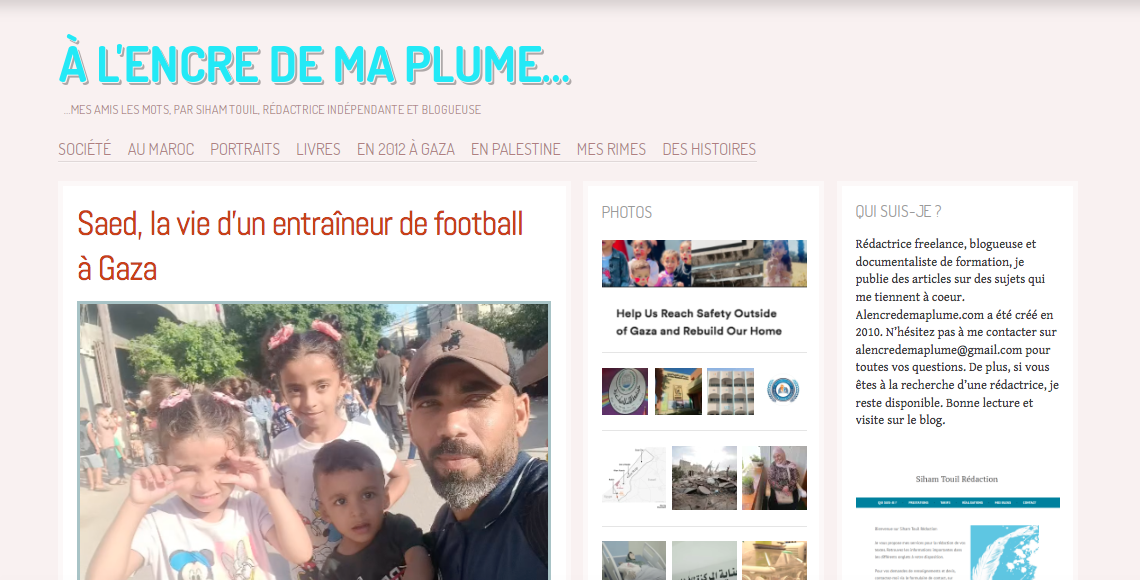The height and width of the screenshot is (580, 1140).
Task: Open the building balconies photo thumbnail
Action: 730,391
